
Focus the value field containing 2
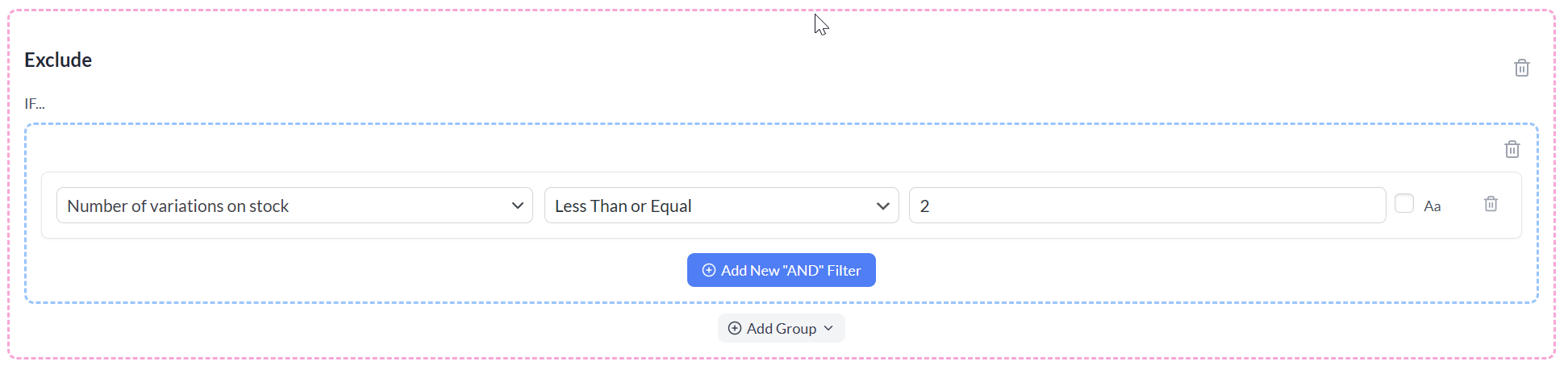pos(1147,206)
